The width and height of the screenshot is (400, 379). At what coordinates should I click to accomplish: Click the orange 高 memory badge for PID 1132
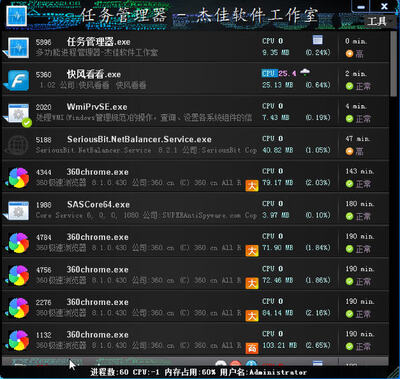pyautogui.click(x=252, y=348)
